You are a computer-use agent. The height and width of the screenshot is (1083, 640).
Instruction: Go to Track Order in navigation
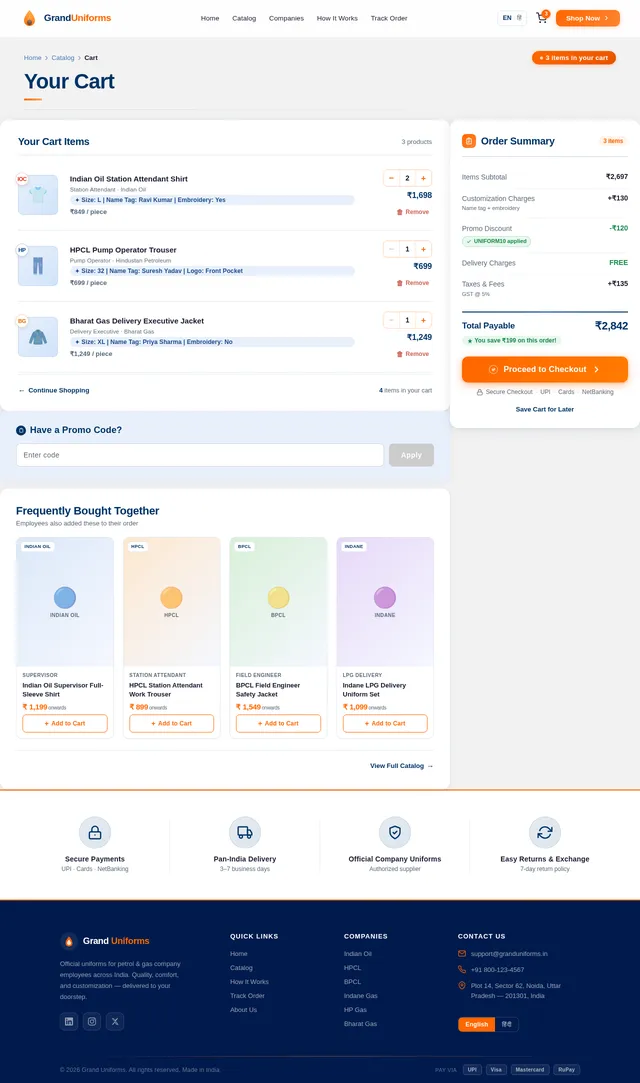point(388,18)
